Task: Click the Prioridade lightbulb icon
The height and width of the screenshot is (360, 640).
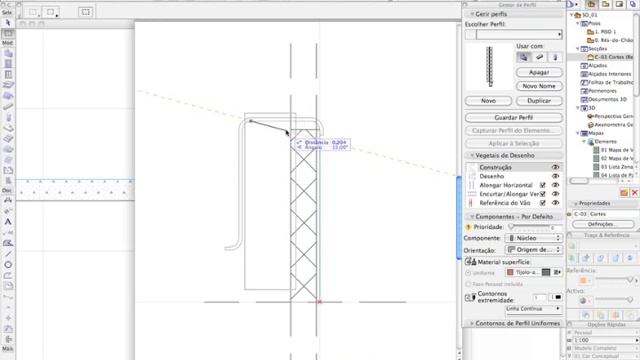Action: point(468,227)
